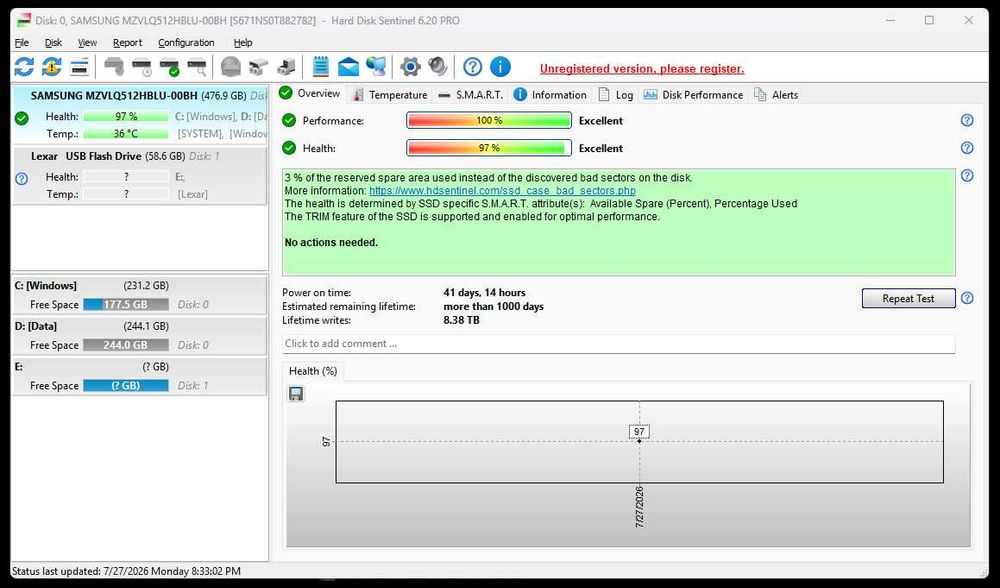1000x588 pixels.
Task: Switch to the Log tab
Action: 616,94
